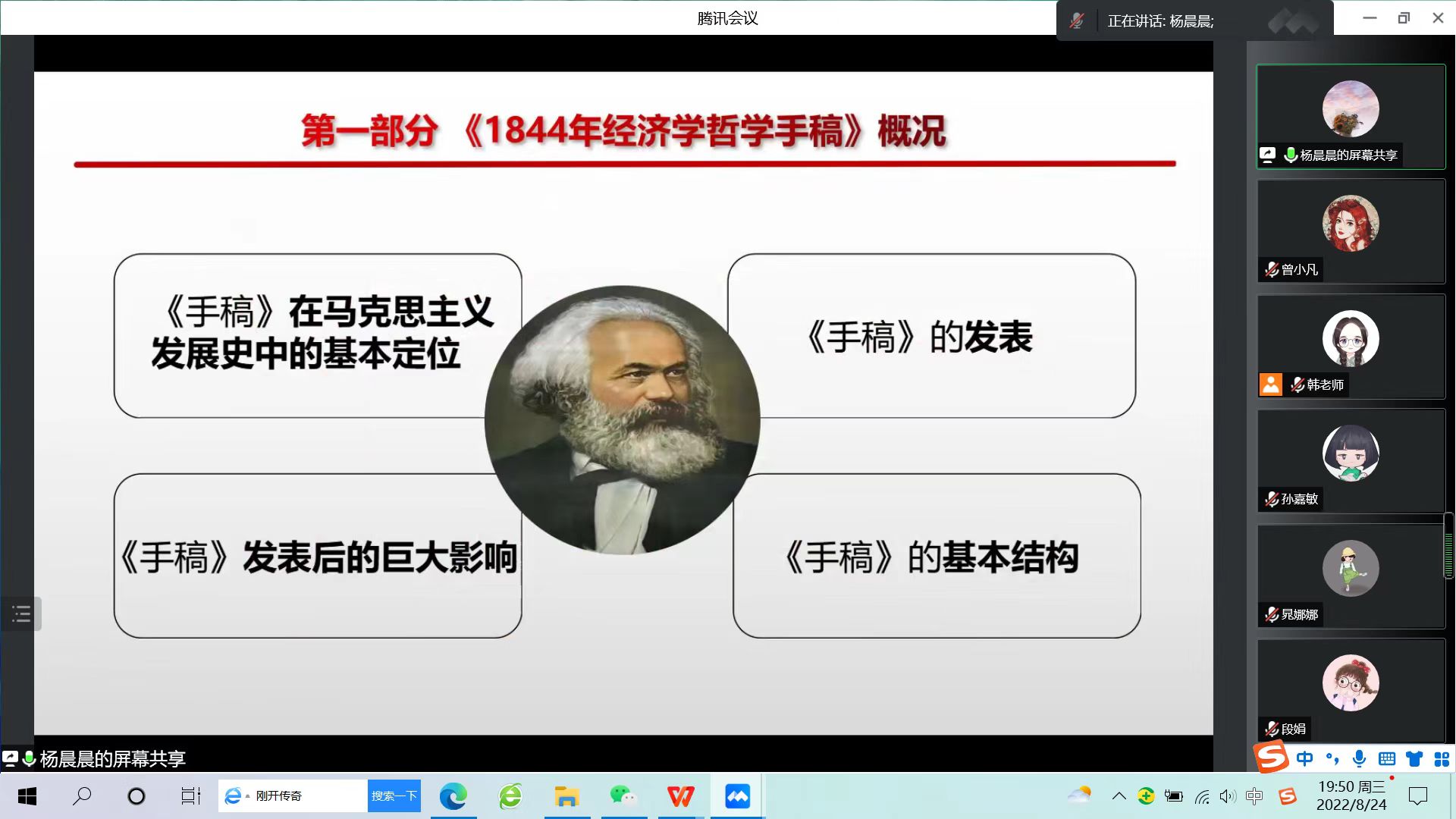Open Sogou toolbox grid icon

(x=1442, y=758)
